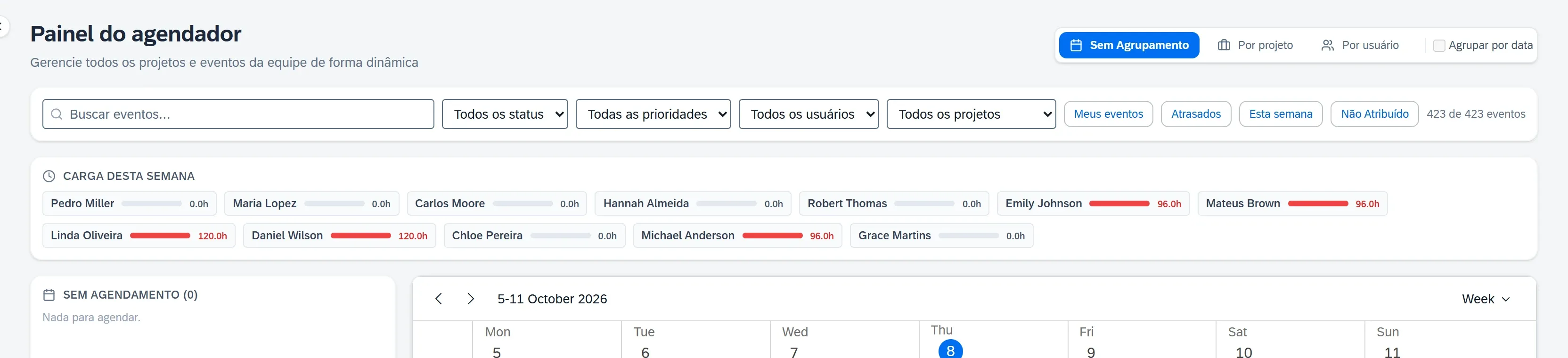The height and width of the screenshot is (358, 1568).
Task: Click the Nada para agendar text
Action: click(x=91, y=318)
